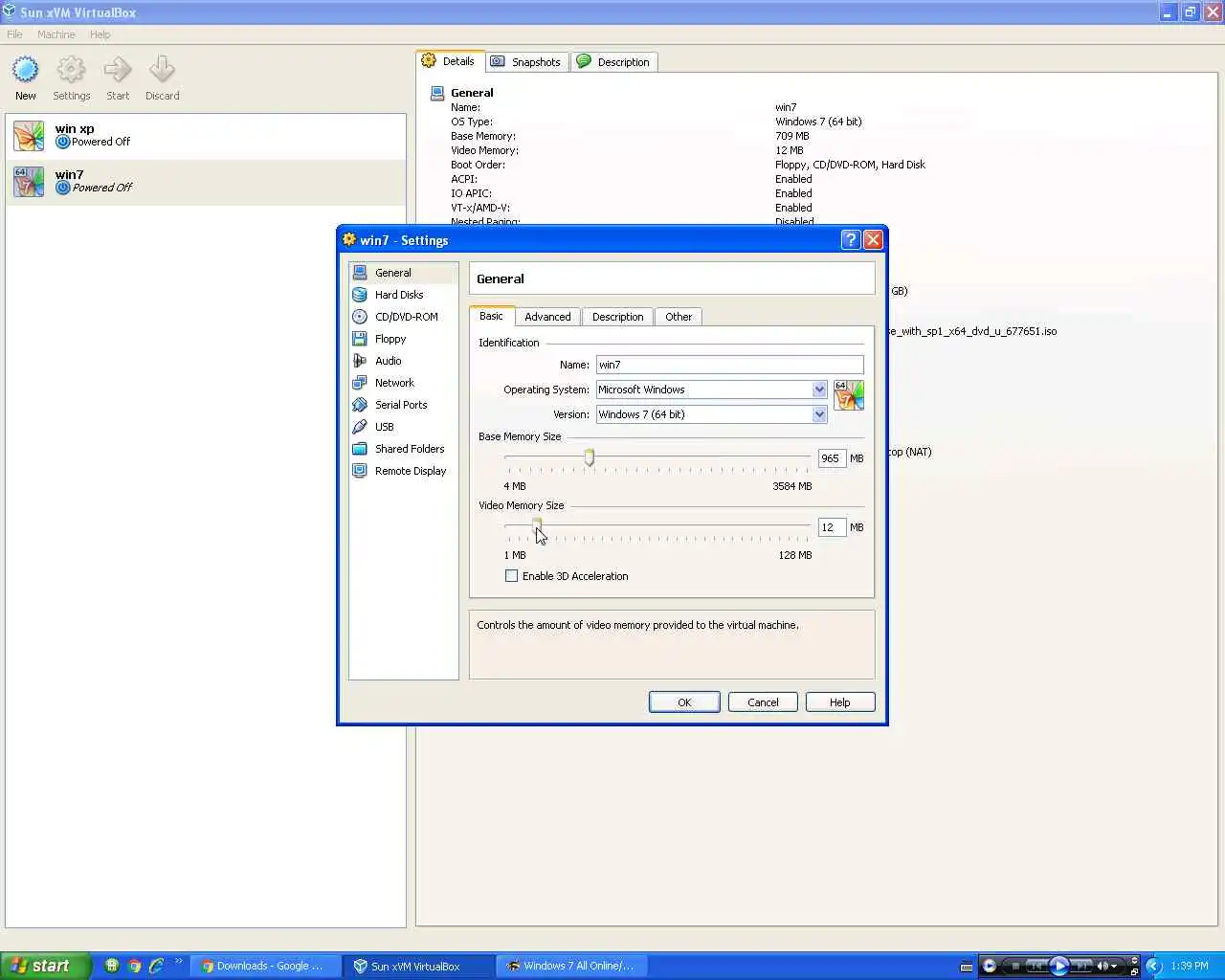The height and width of the screenshot is (980, 1225).
Task: Open Audio settings category
Action: click(403, 361)
